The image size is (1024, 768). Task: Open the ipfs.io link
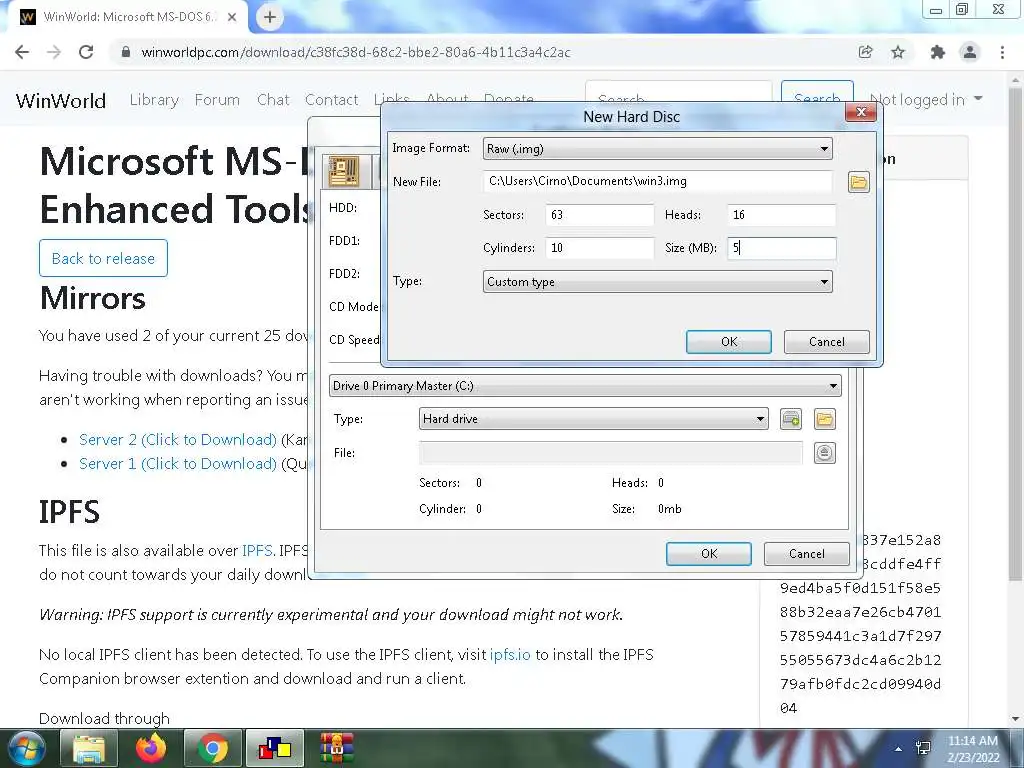coord(510,654)
